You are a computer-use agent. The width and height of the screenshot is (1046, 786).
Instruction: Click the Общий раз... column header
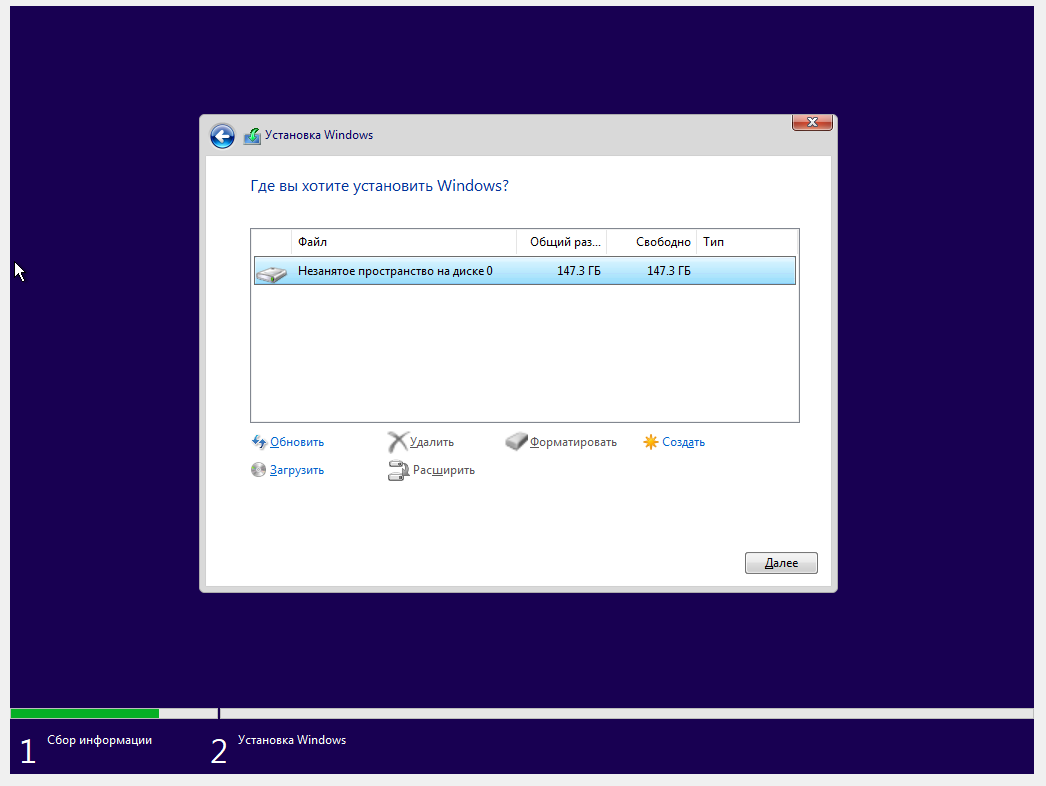click(562, 242)
